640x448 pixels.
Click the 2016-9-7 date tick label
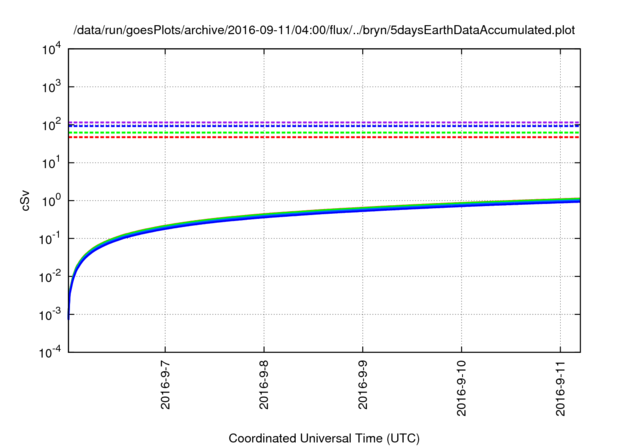(x=165, y=385)
